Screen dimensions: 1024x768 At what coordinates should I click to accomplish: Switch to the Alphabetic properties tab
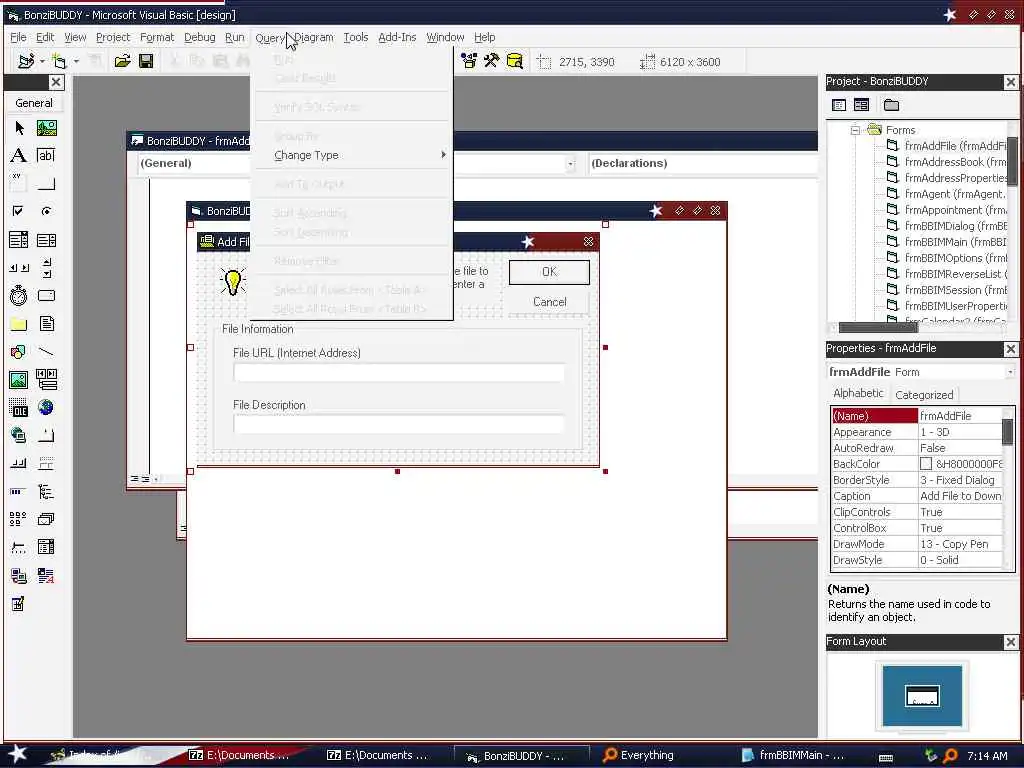coord(858,393)
